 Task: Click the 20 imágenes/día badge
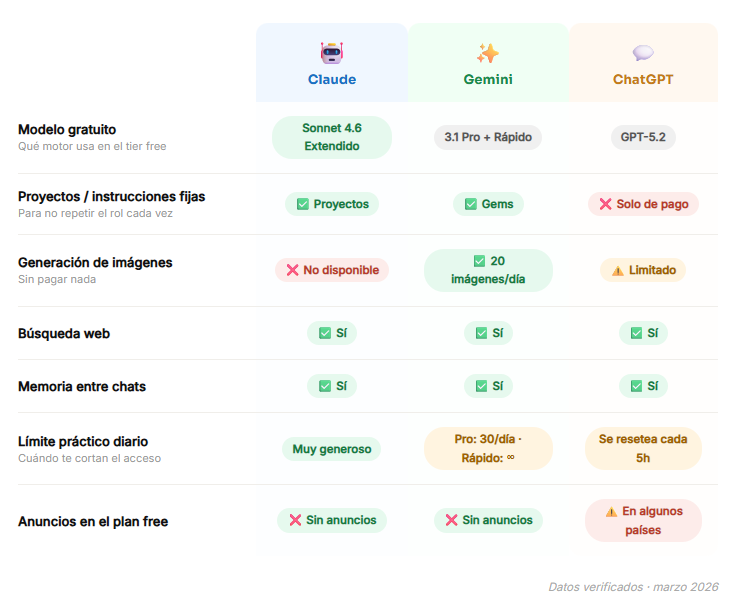coord(488,270)
